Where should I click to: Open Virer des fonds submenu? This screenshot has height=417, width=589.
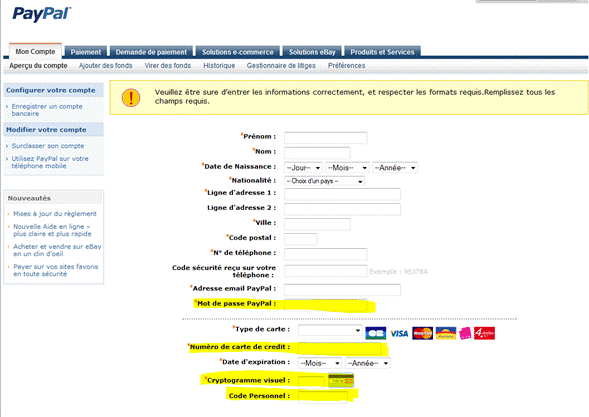point(168,65)
